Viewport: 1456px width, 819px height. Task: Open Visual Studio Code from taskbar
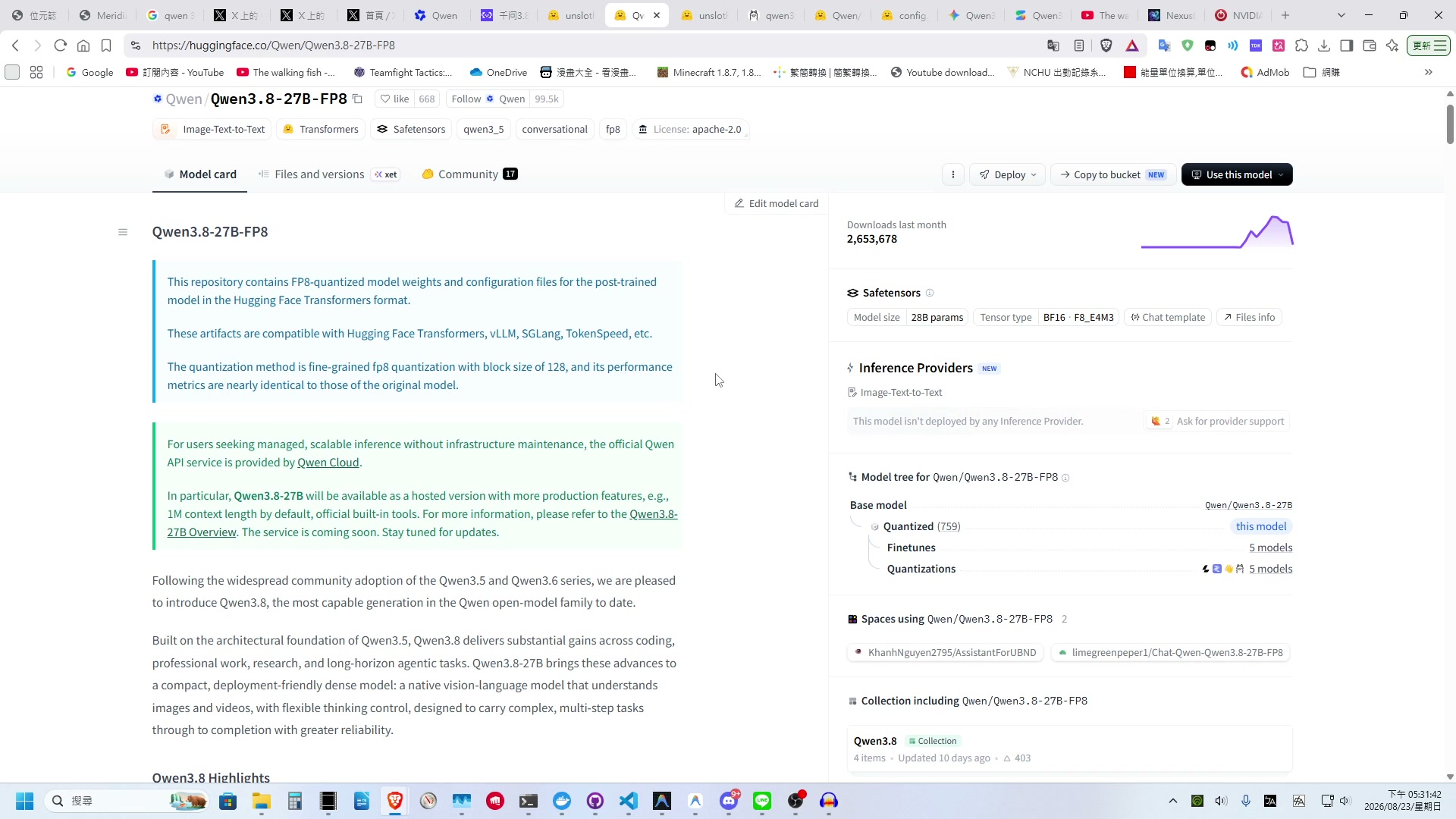click(629, 801)
